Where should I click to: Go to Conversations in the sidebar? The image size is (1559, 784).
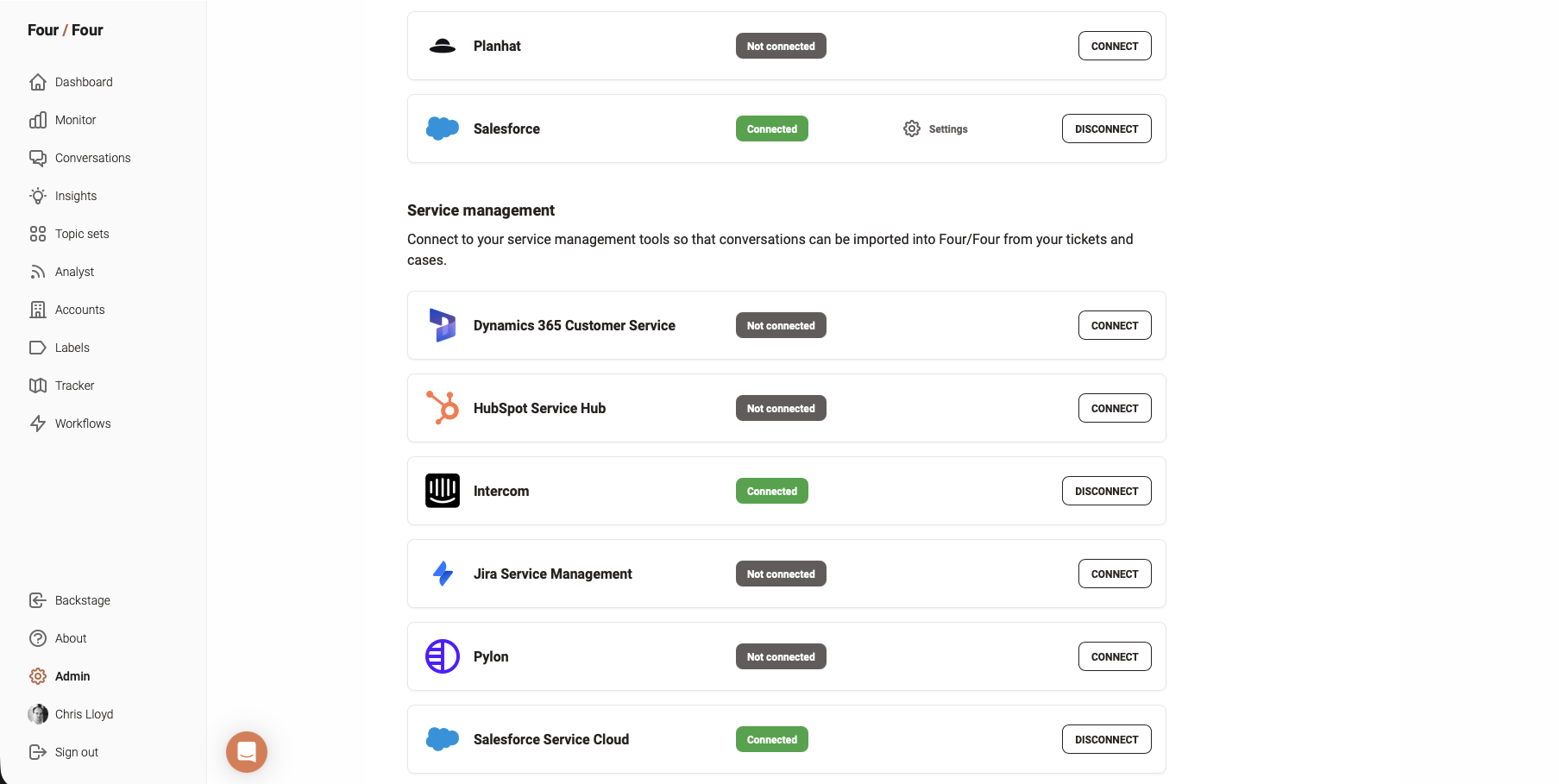pyautogui.click(x=92, y=158)
